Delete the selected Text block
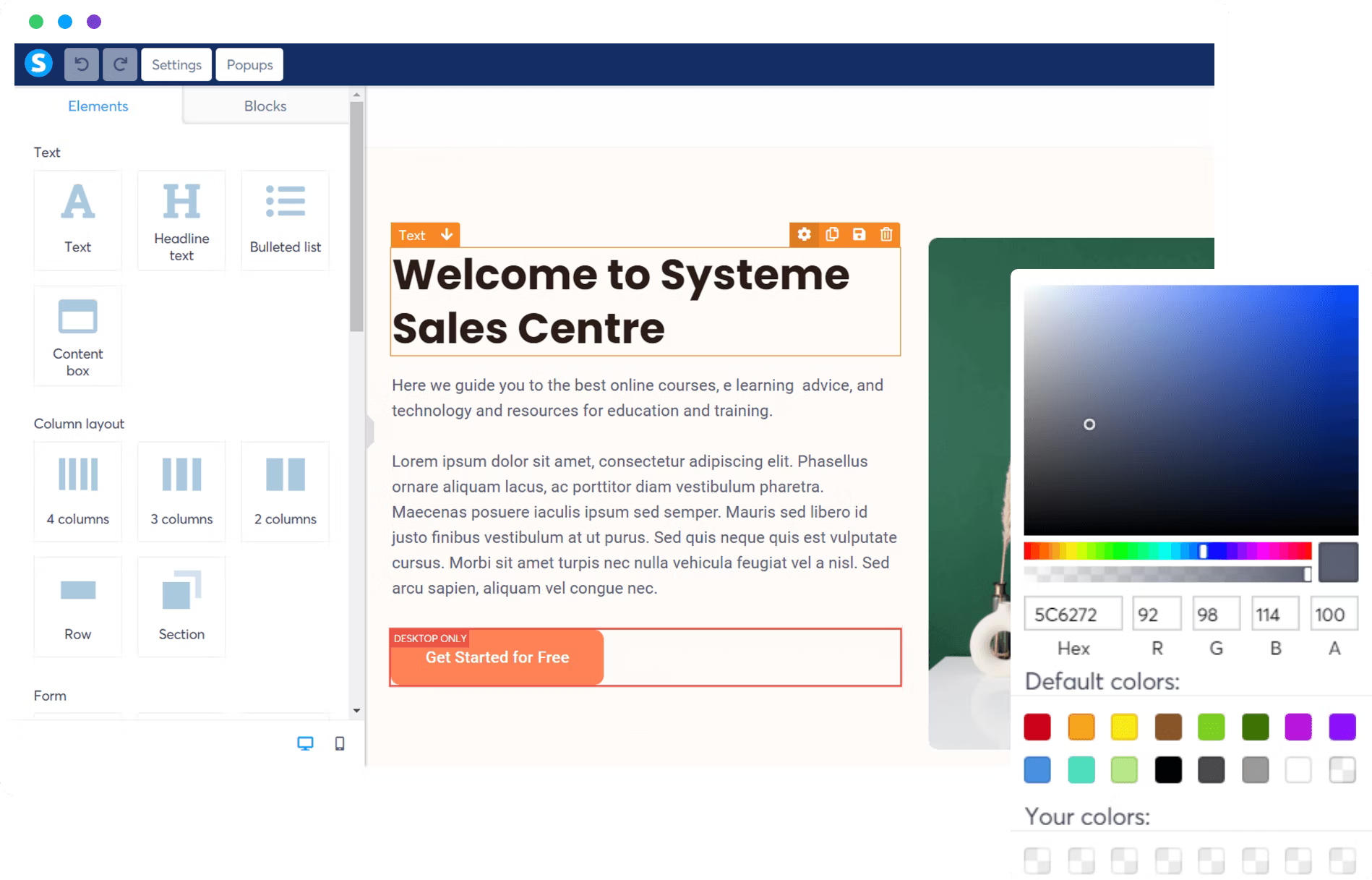This screenshot has width=1372, height=880. pos(886,234)
